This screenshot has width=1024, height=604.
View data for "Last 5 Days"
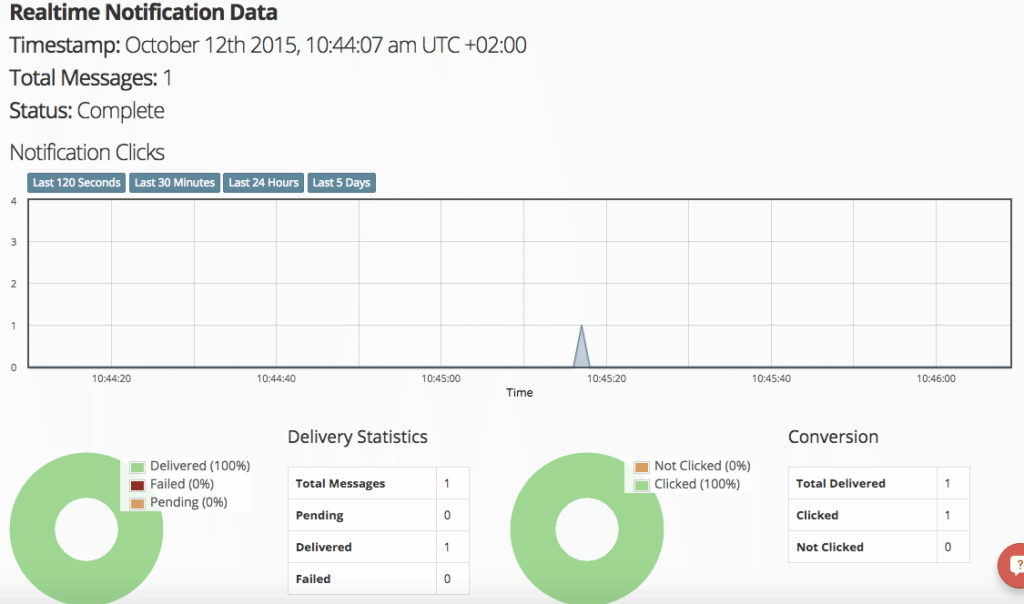(341, 182)
